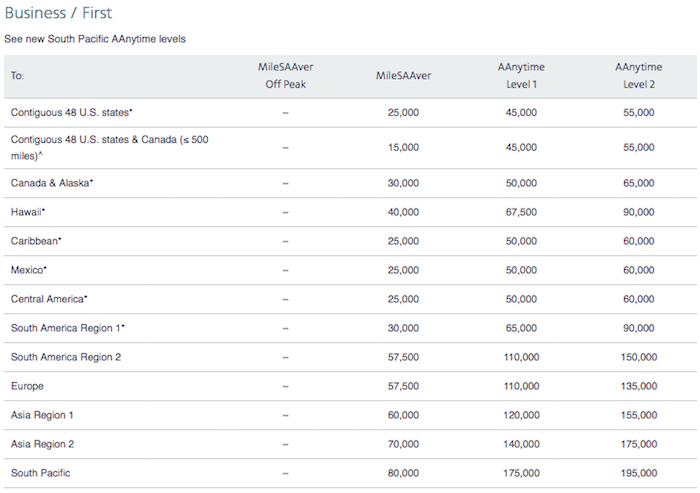This screenshot has height=493, width=700.
Task: Click the 80,000 MileSAAver South Pacific value
Action: click(403, 473)
